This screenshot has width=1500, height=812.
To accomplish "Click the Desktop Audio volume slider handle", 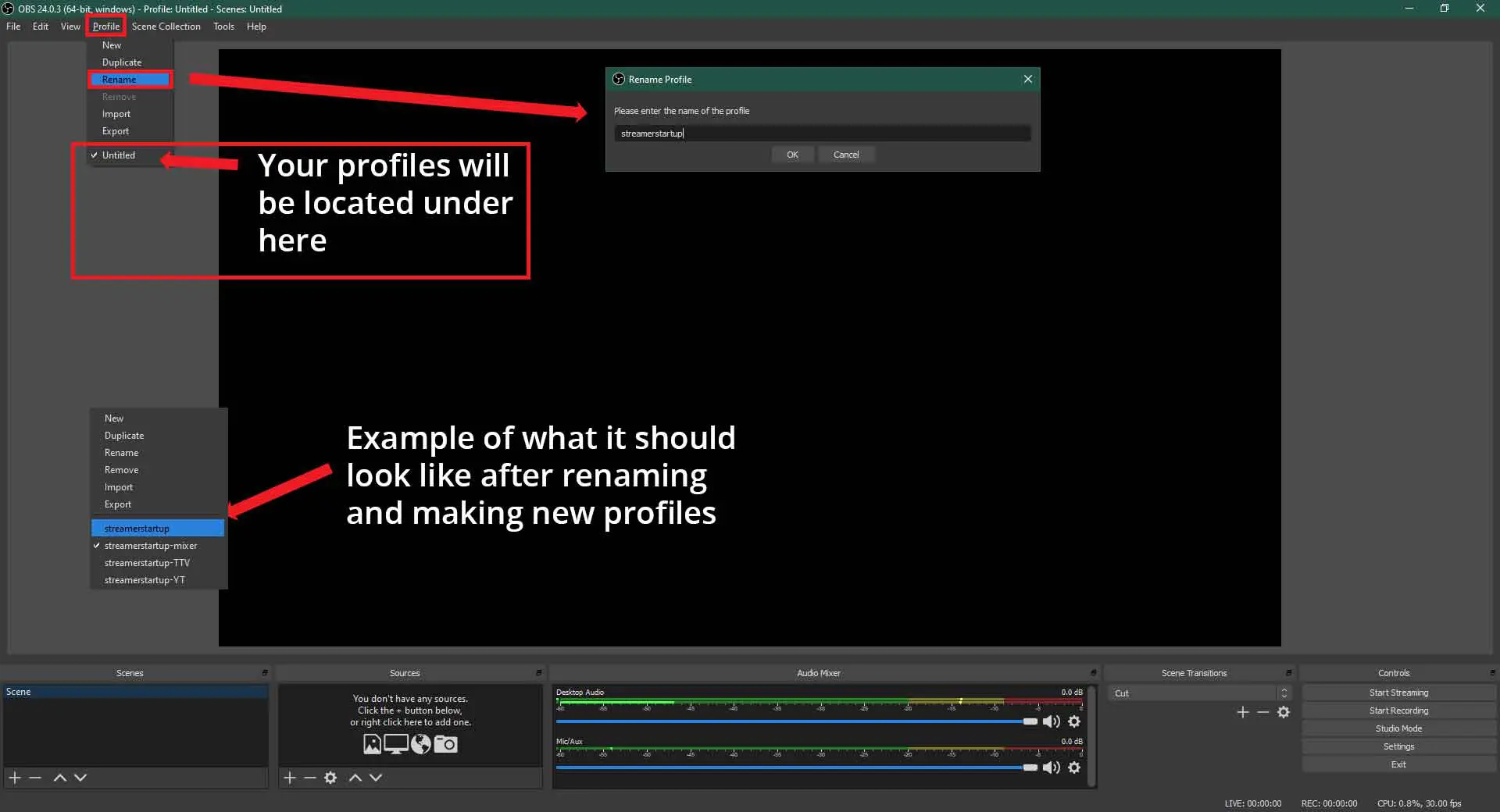I will pos(1030,721).
